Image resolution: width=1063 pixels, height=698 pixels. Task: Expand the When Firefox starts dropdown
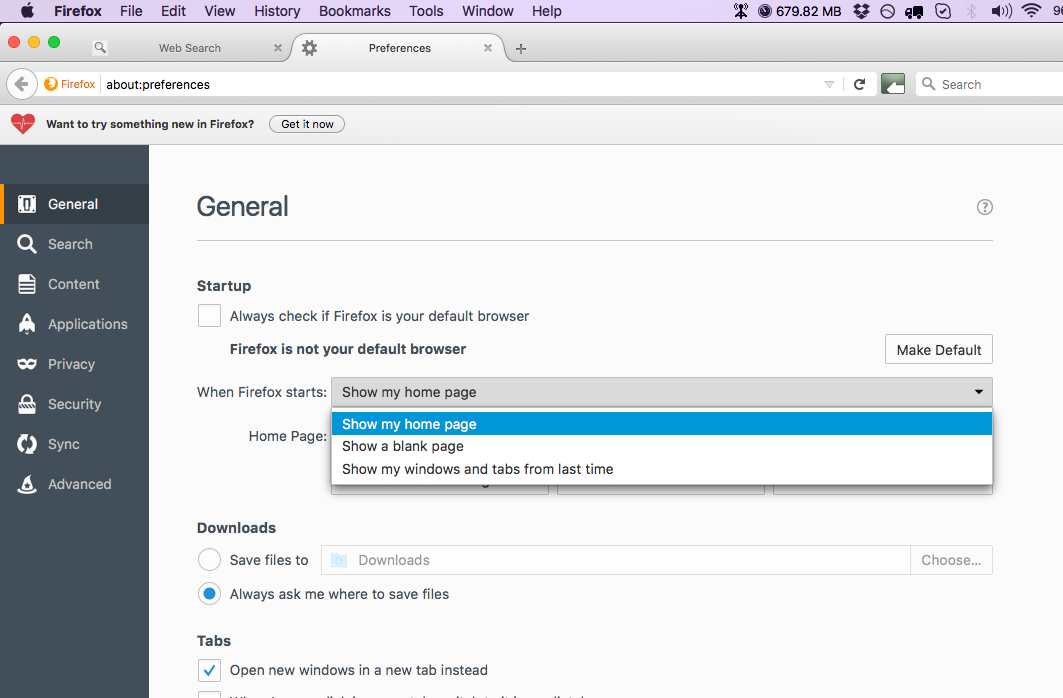click(662, 392)
